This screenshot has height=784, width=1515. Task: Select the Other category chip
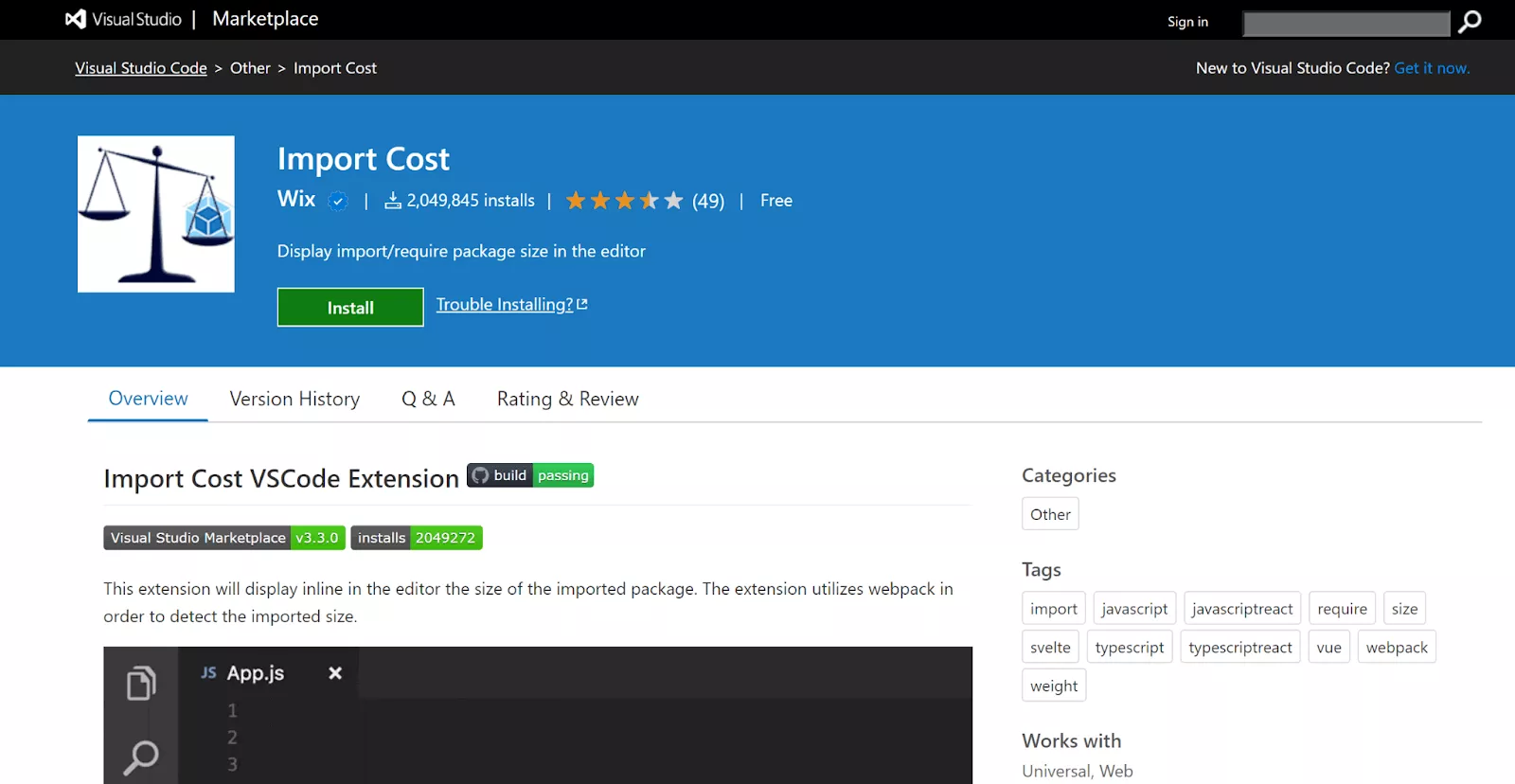click(x=1050, y=514)
